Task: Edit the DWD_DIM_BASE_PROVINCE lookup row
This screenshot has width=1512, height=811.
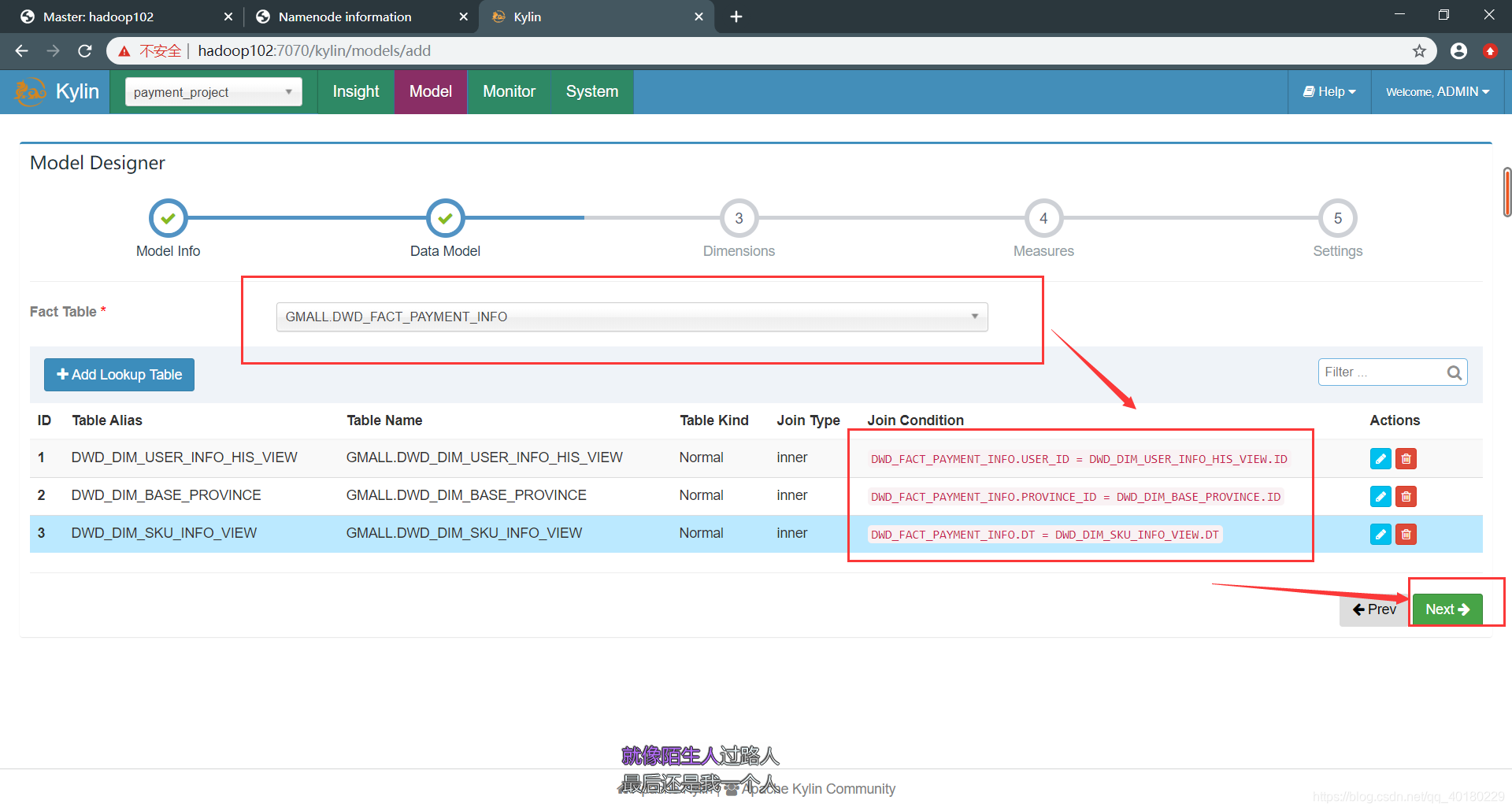Action: click(1380, 496)
